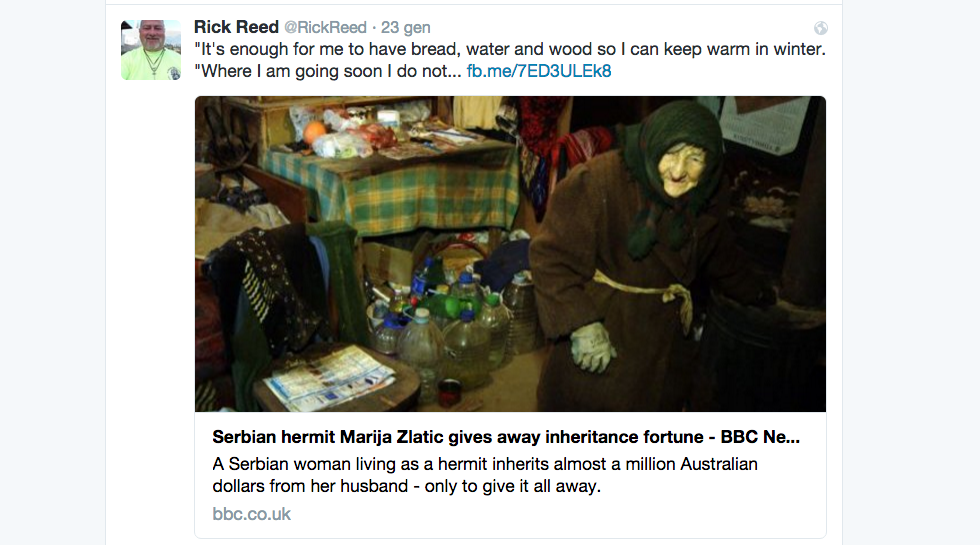Open the Serbian hermit article headline
The height and width of the screenshot is (545, 980).
click(x=506, y=437)
